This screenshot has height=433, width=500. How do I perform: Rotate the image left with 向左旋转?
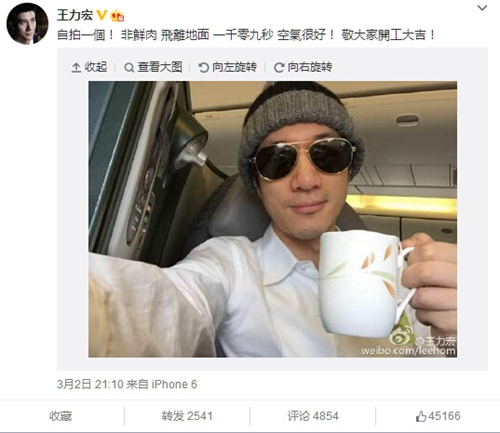tap(228, 67)
